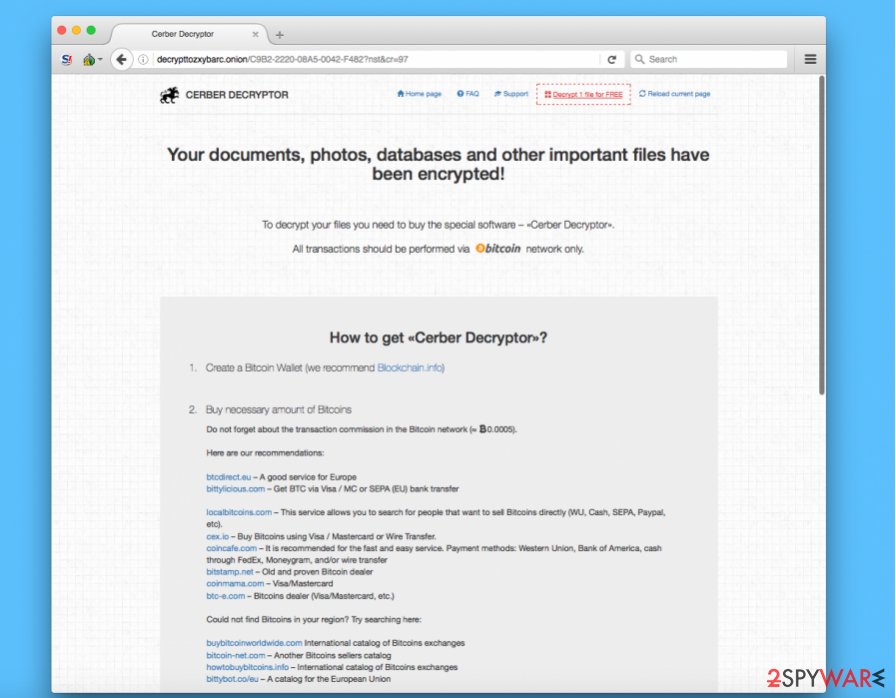Click the Search input box
Image resolution: width=896 pixels, height=698 pixels.
click(709, 59)
